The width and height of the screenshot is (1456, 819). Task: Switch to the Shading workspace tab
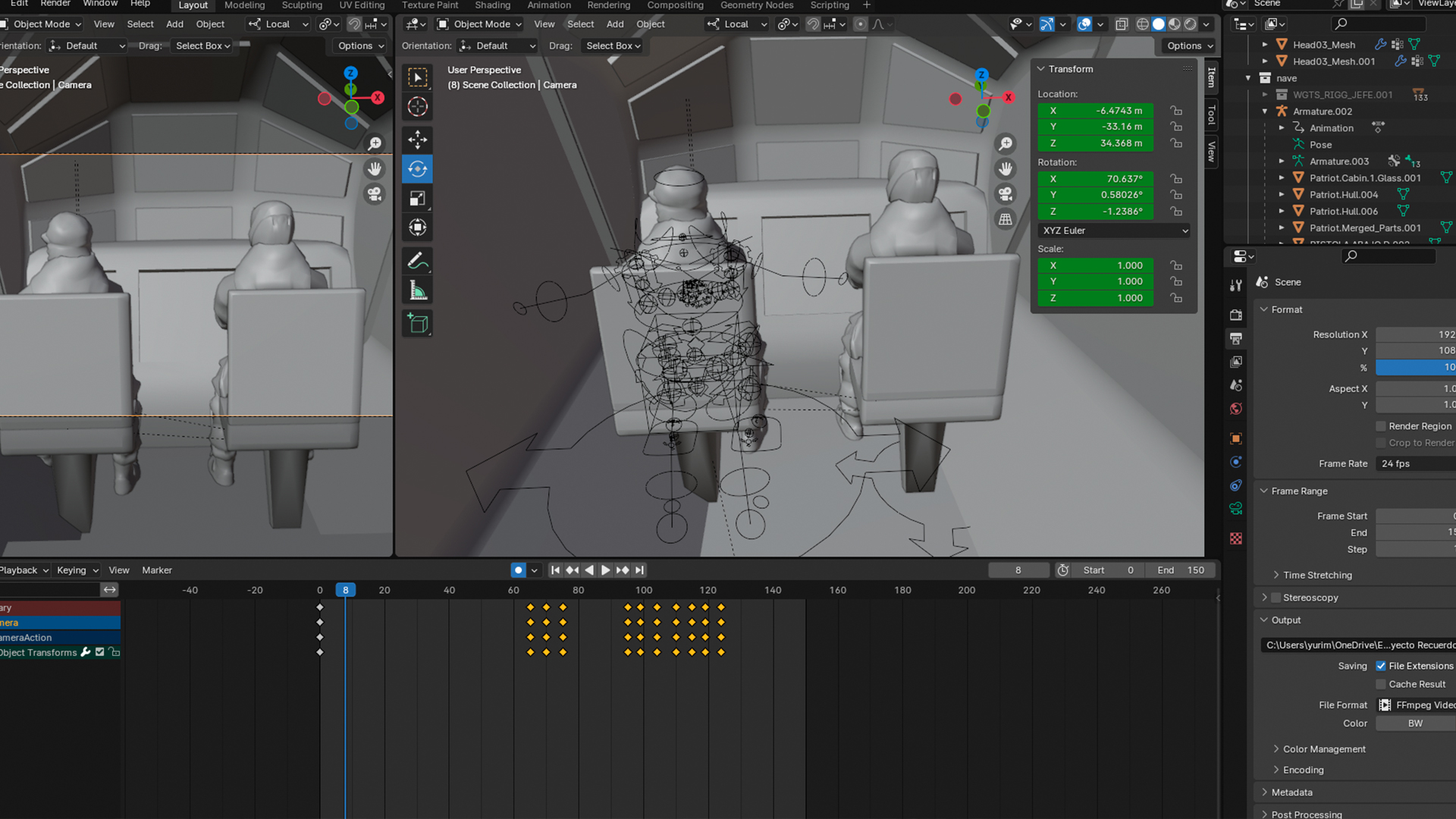coord(492,5)
